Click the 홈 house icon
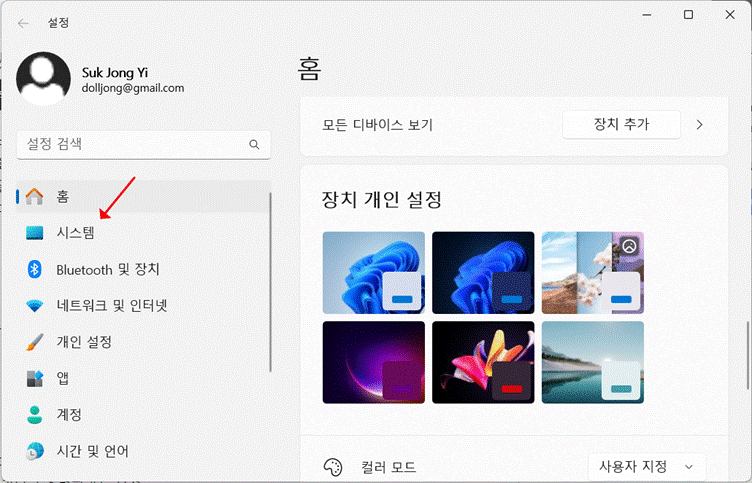Image resolution: width=752 pixels, height=483 pixels. coord(34,196)
